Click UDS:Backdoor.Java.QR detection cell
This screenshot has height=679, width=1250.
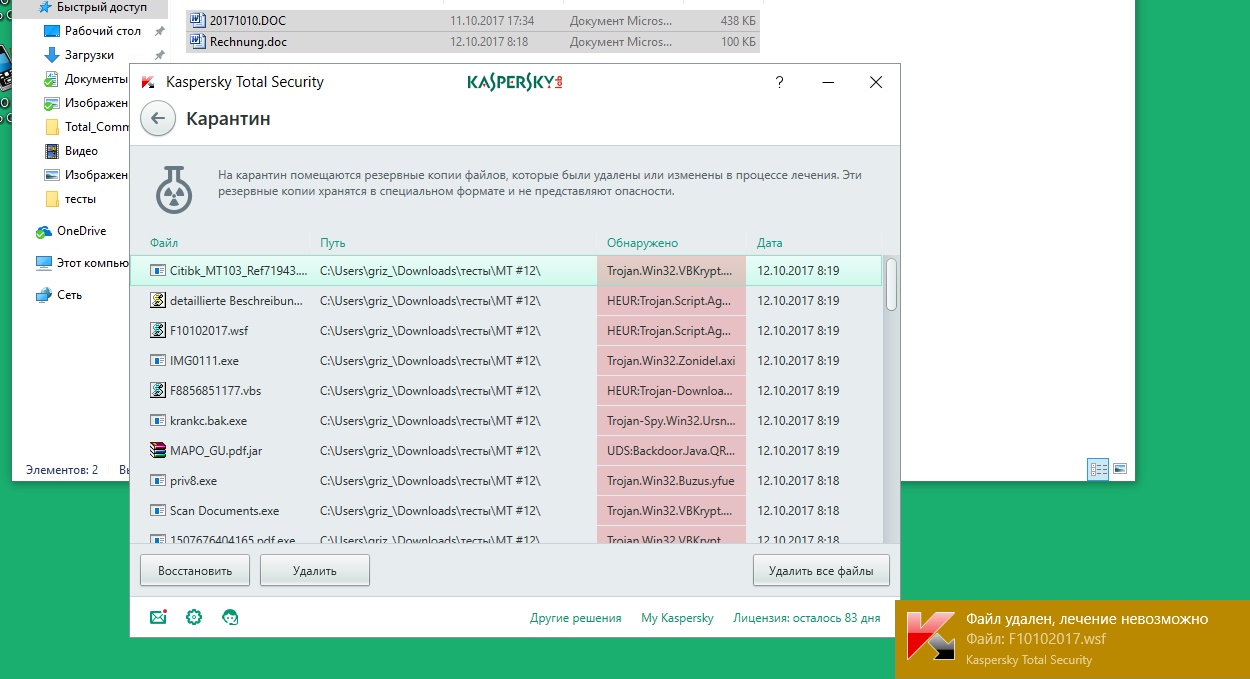671,450
